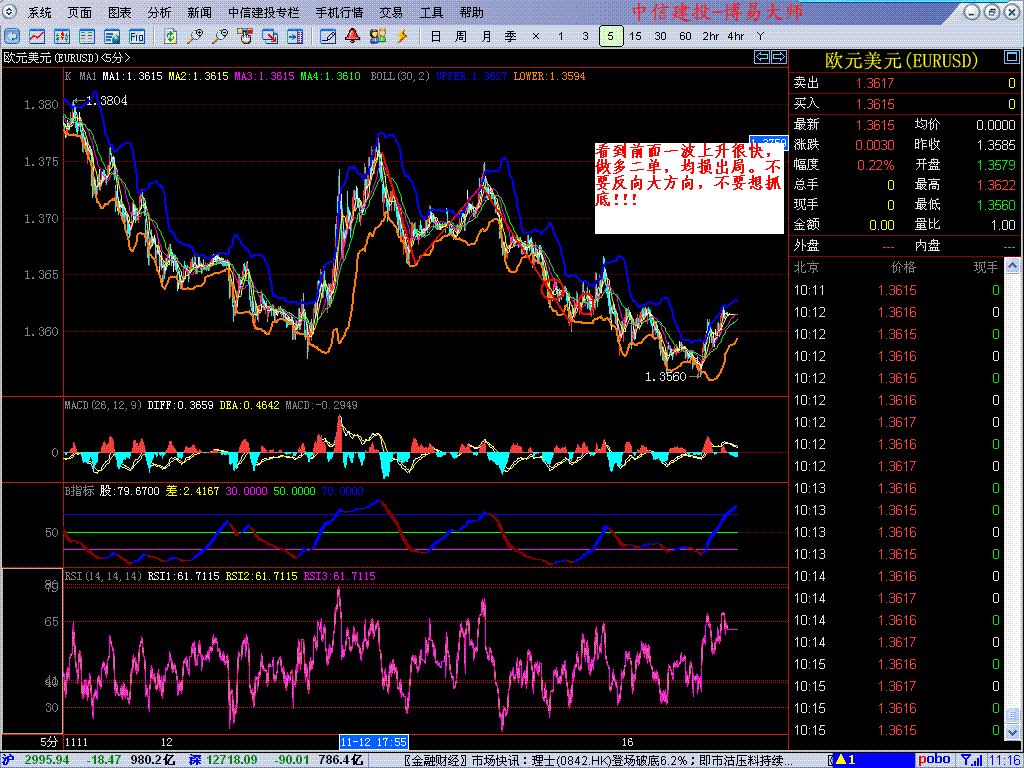Click the F10 company info icon
This screenshot has height=768, width=1024.
pyautogui.click(x=136, y=36)
